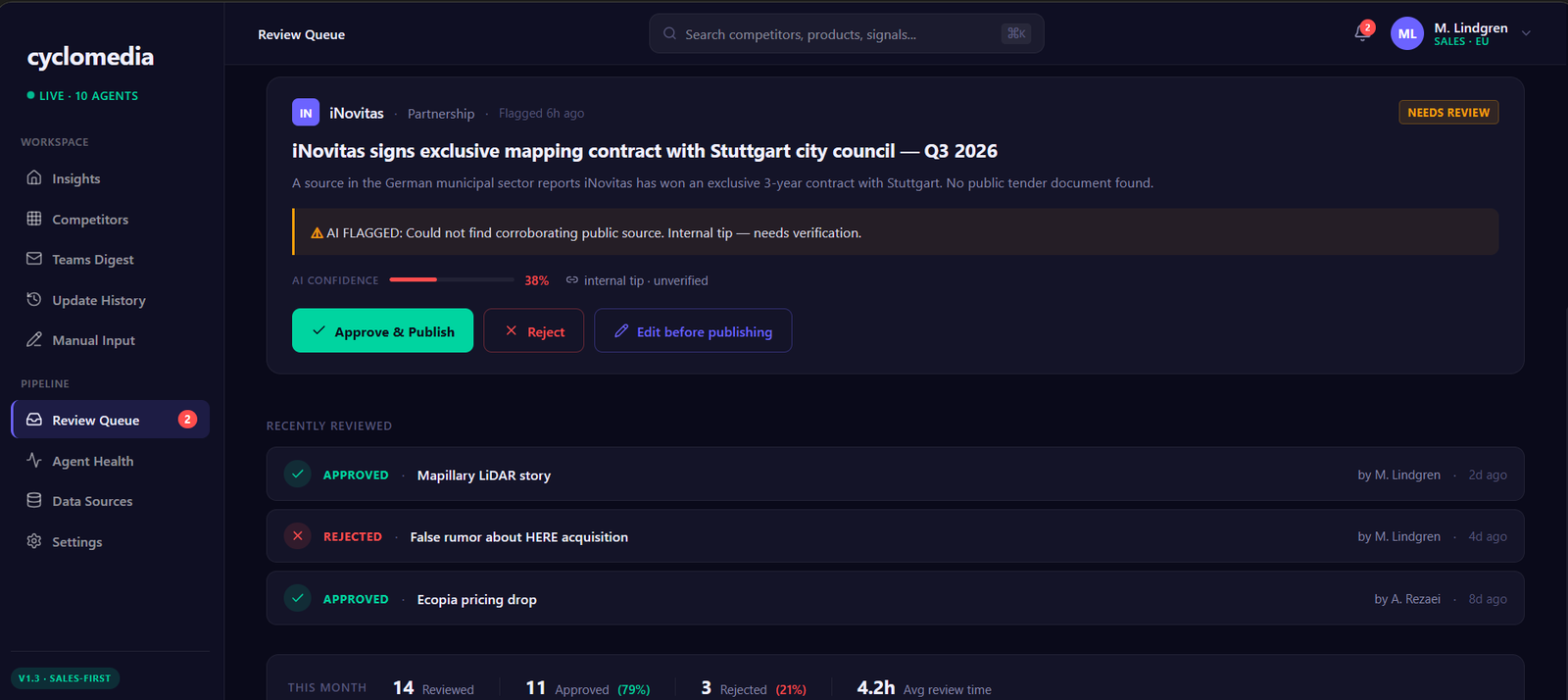Click the ML user avatar
1568x700 pixels.
tap(1407, 33)
